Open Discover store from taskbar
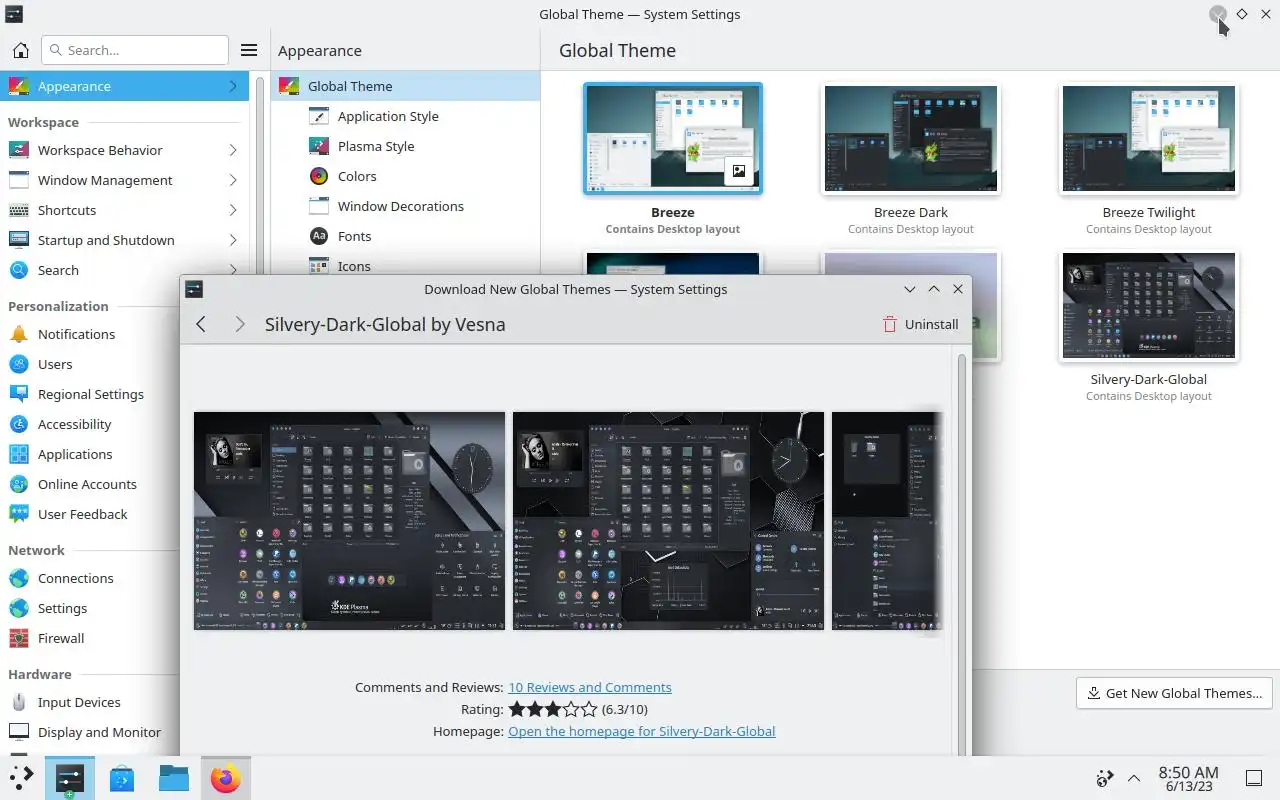This screenshot has width=1280, height=800. 122,778
